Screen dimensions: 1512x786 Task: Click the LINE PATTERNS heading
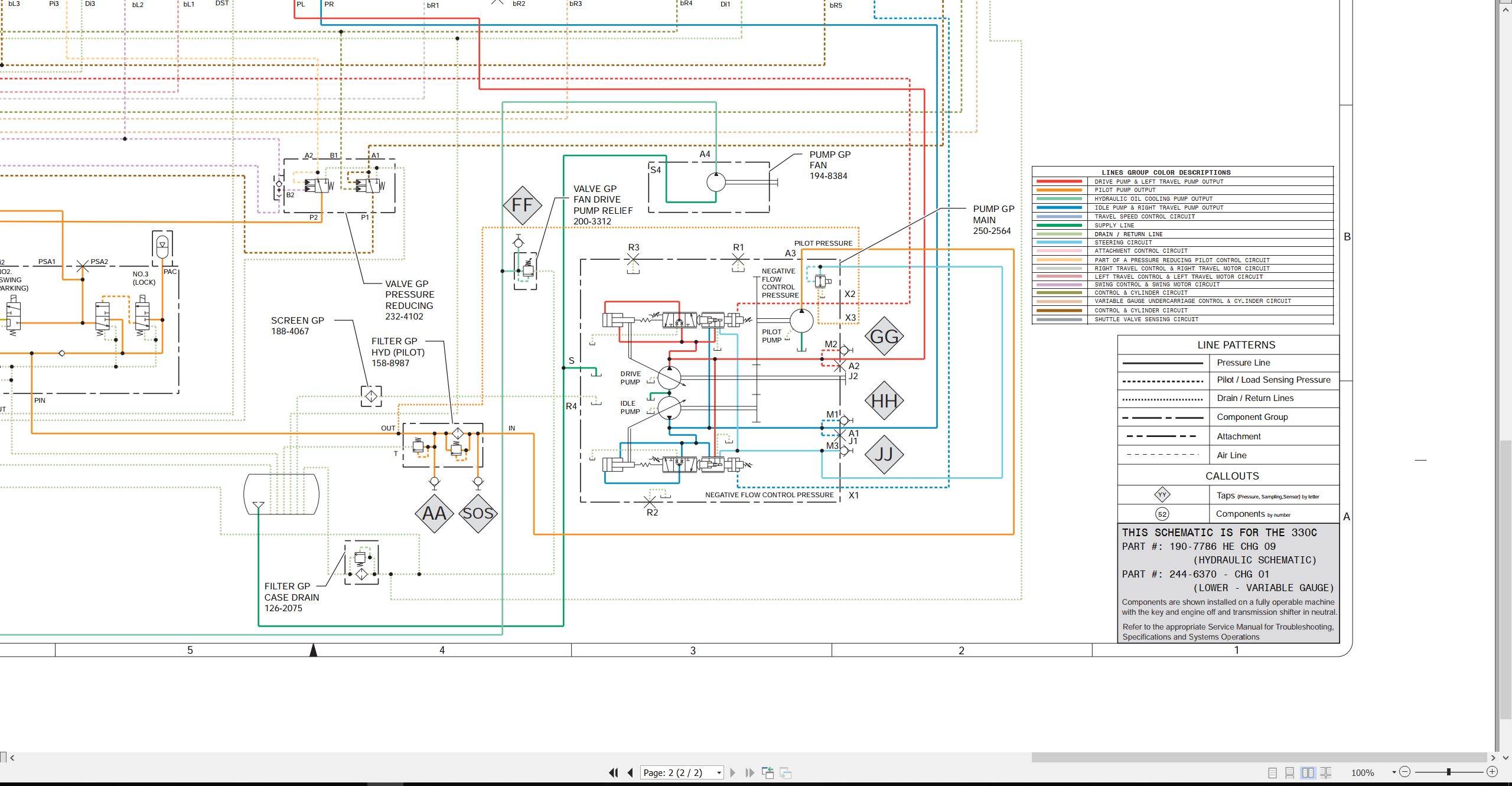coord(1236,345)
